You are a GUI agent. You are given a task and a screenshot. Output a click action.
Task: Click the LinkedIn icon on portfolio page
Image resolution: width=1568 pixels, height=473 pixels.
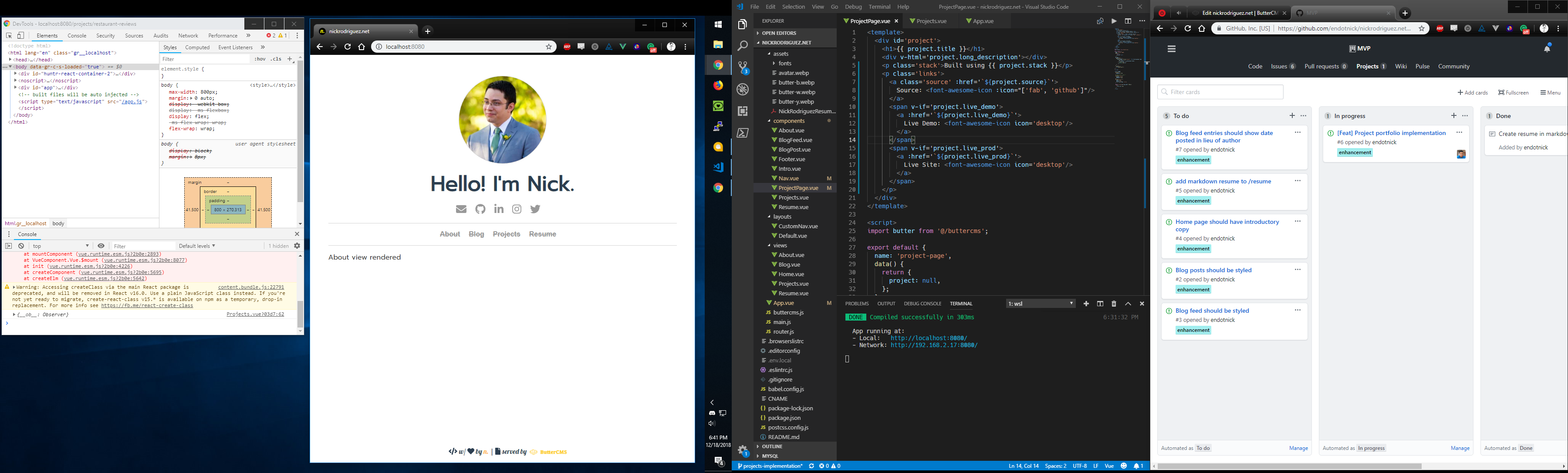tap(499, 209)
